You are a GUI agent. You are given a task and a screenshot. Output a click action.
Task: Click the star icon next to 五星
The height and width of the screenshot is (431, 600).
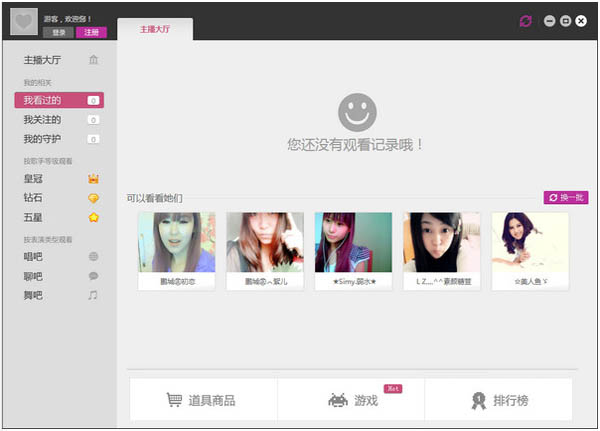[x=93, y=217]
